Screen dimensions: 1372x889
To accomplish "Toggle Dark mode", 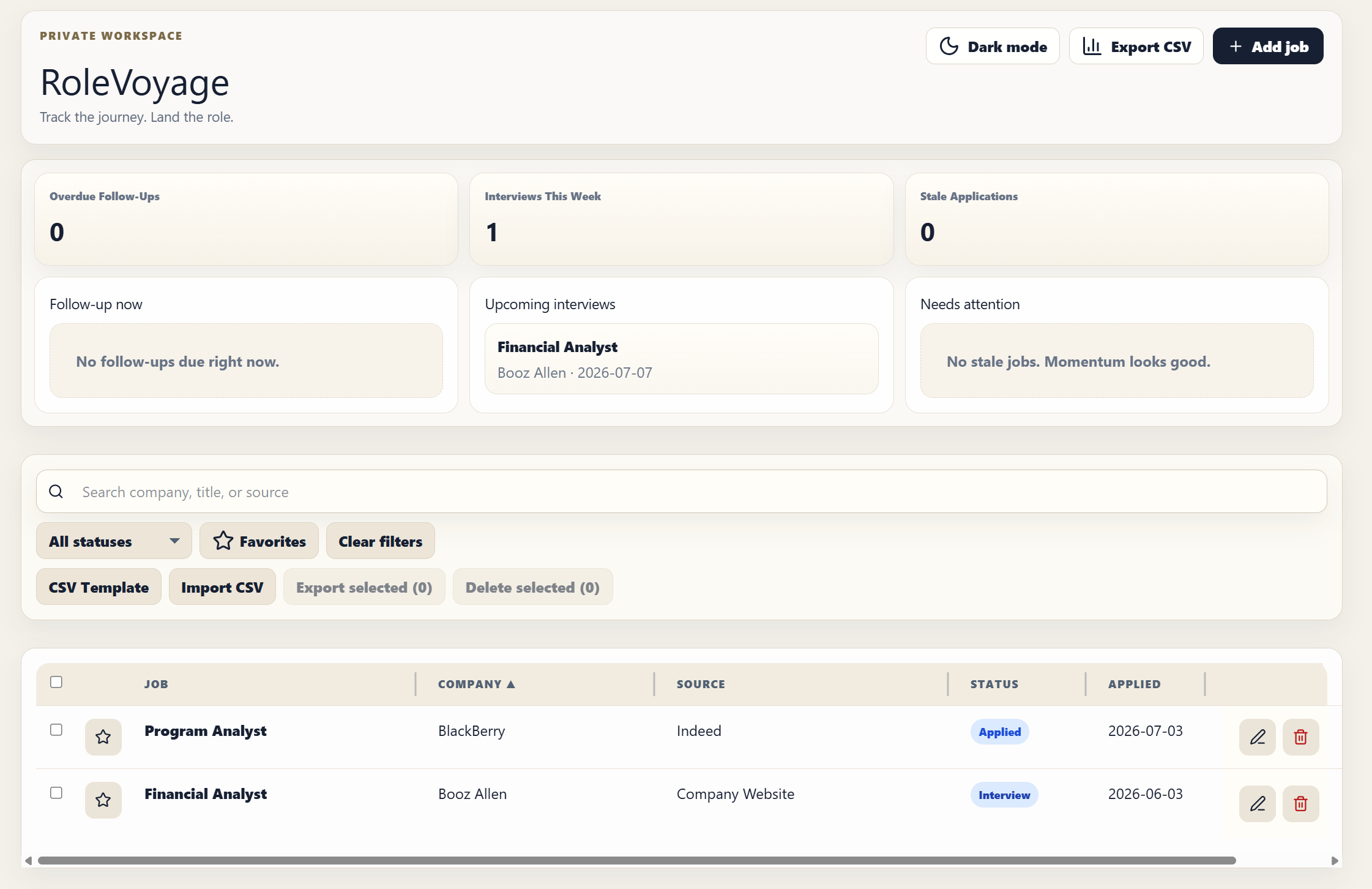I will click(x=993, y=46).
